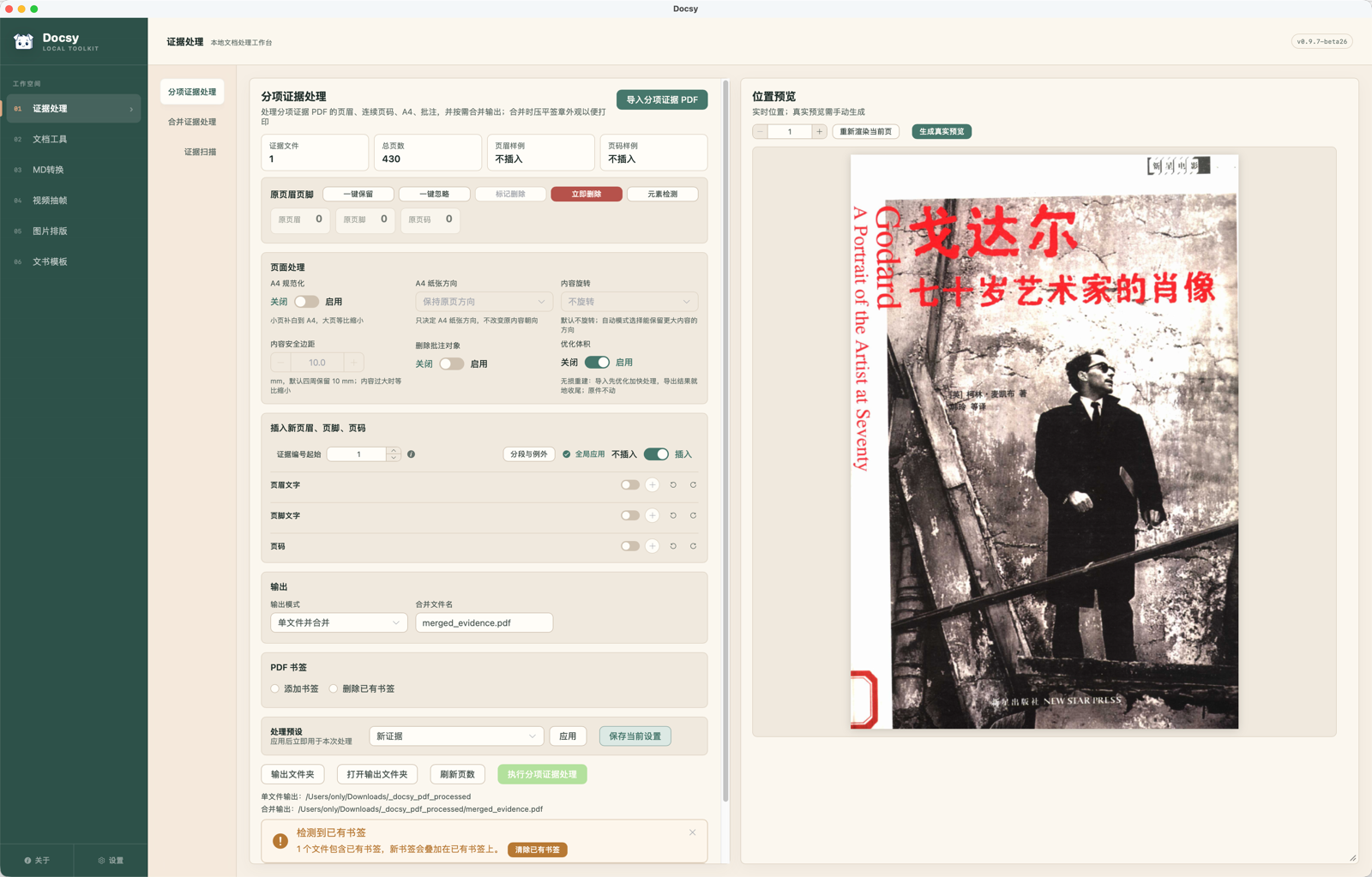Click plus icon in 页码 row
1372x877 pixels.
pos(653,546)
